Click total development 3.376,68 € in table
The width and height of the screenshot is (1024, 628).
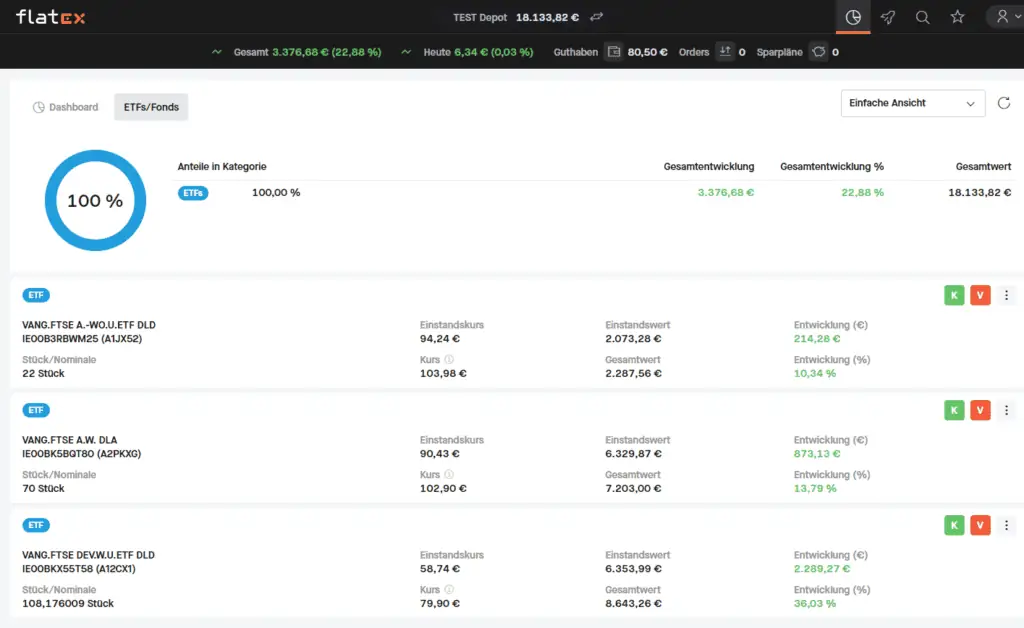tap(726, 193)
